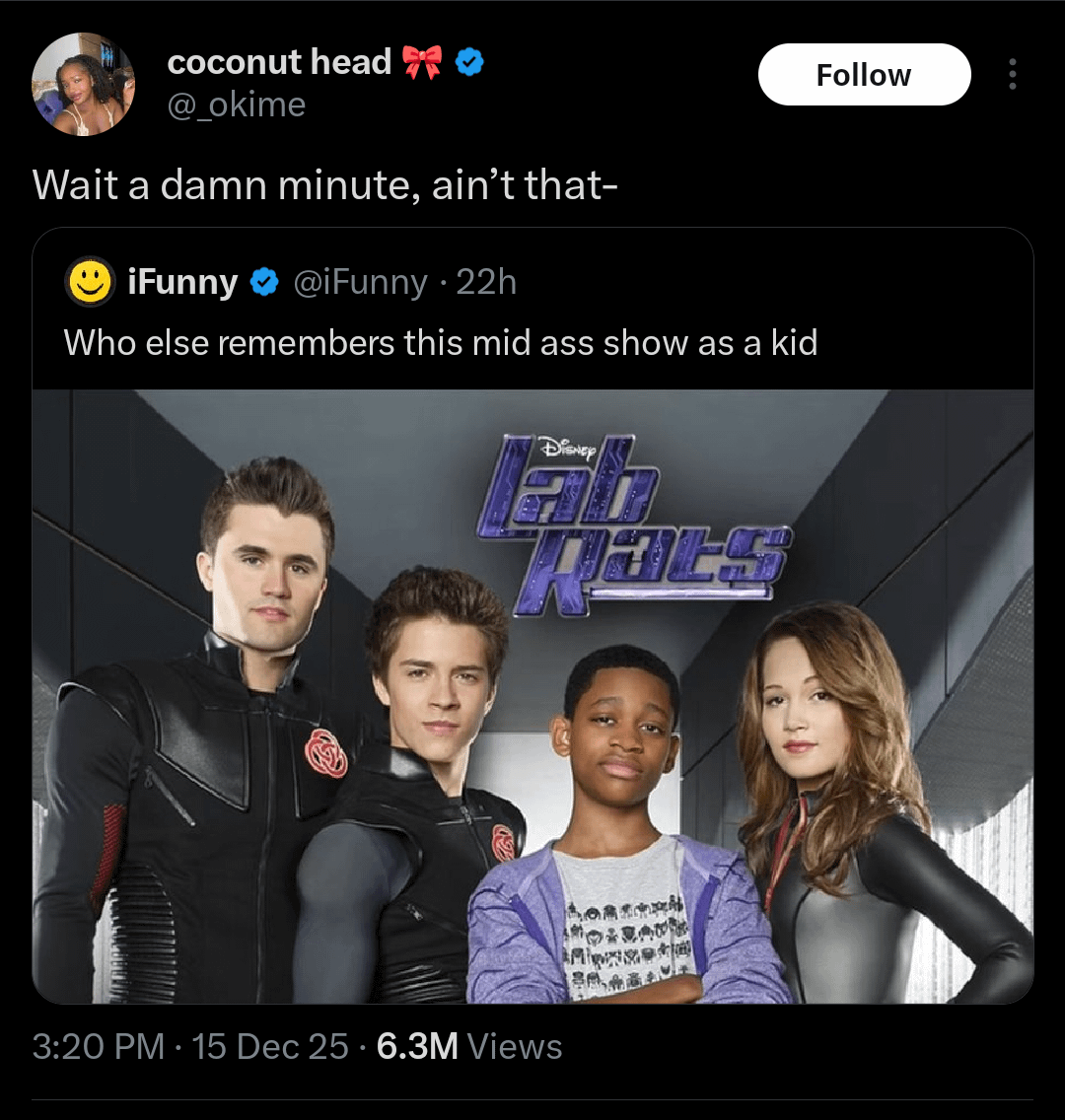Click the Disney Lab Rats logo in the image

631,525
